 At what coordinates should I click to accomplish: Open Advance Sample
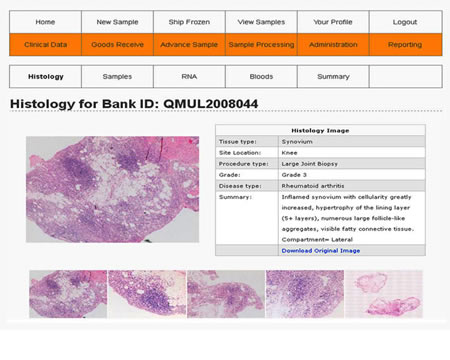coord(189,44)
